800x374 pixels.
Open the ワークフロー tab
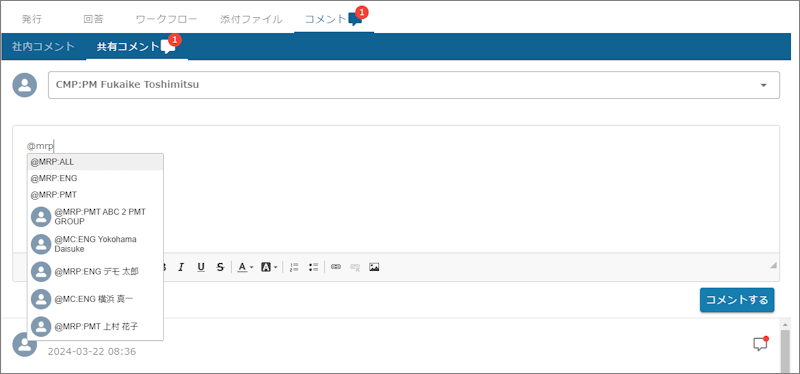(166, 19)
